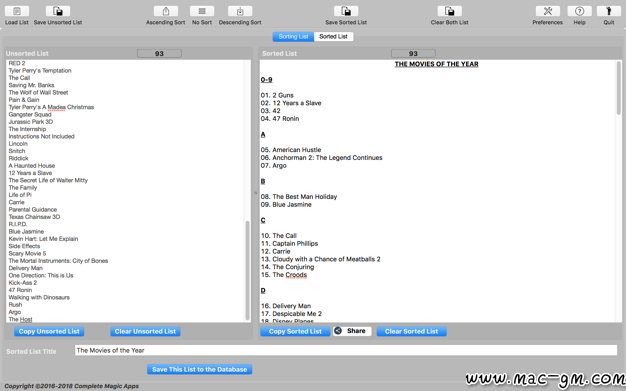626x391 pixels.
Task: Select 'Saving Mr. Banks' in unsorted list
Action: point(31,85)
